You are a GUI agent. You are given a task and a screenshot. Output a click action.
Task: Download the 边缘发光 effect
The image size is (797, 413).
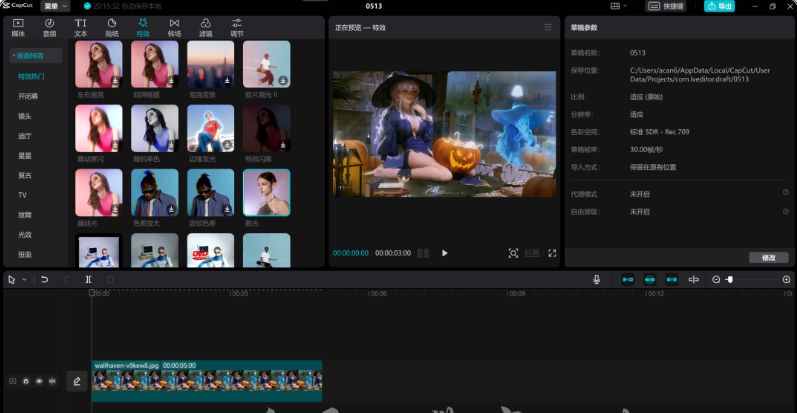(x=227, y=145)
